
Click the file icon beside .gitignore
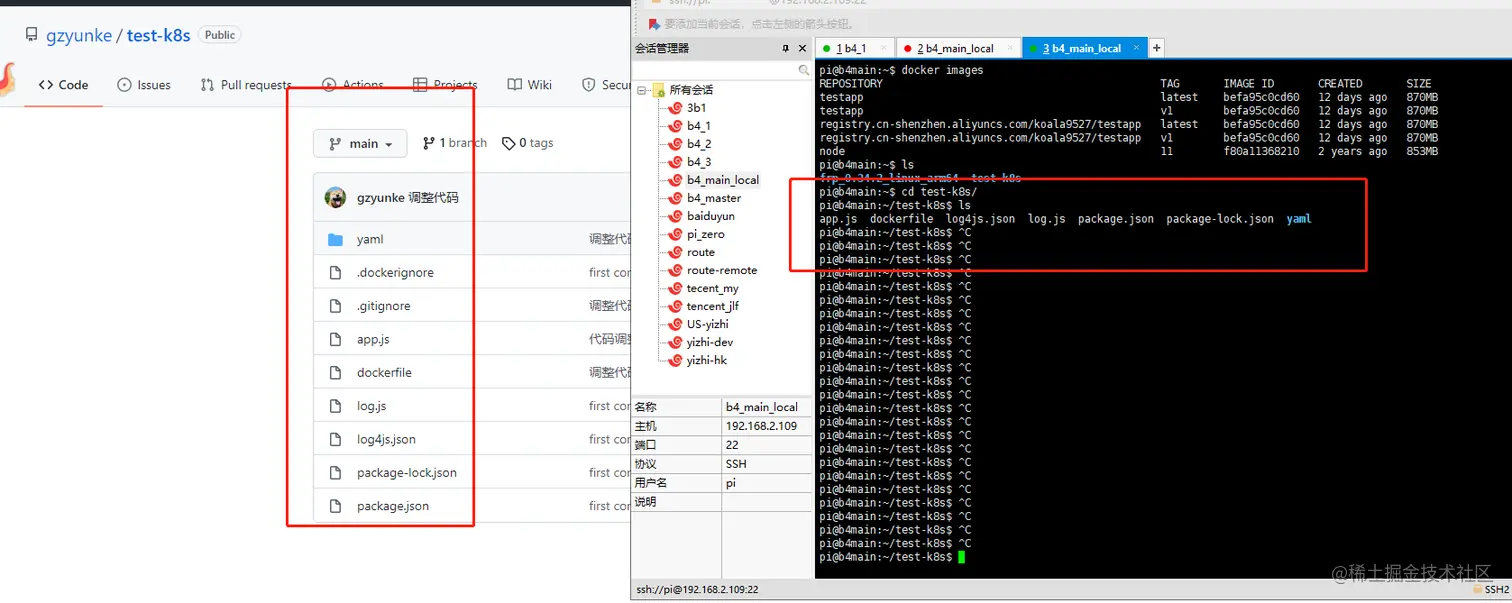(336, 306)
